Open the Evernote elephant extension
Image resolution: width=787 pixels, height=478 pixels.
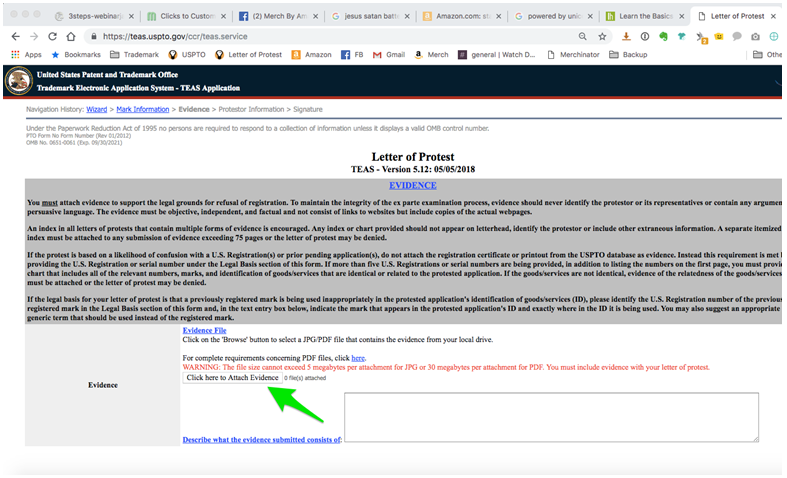[664, 36]
